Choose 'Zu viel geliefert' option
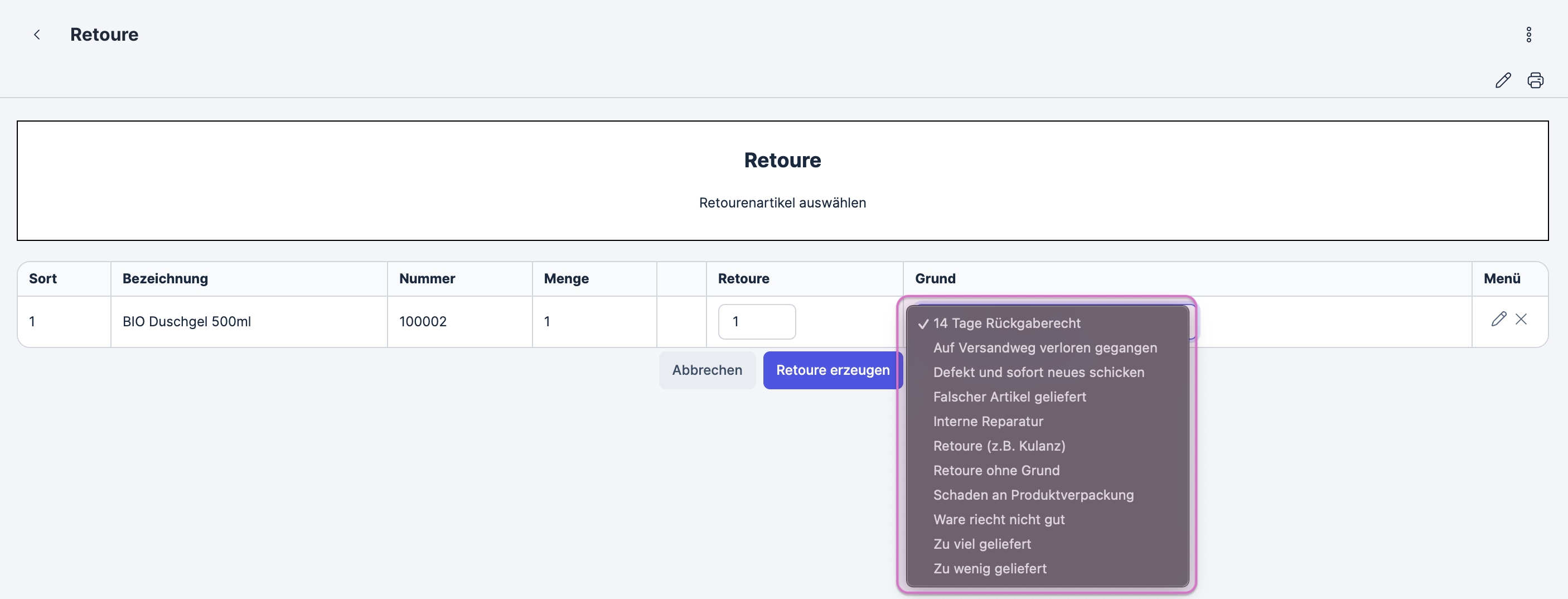The height and width of the screenshot is (599, 1568). point(982,544)
